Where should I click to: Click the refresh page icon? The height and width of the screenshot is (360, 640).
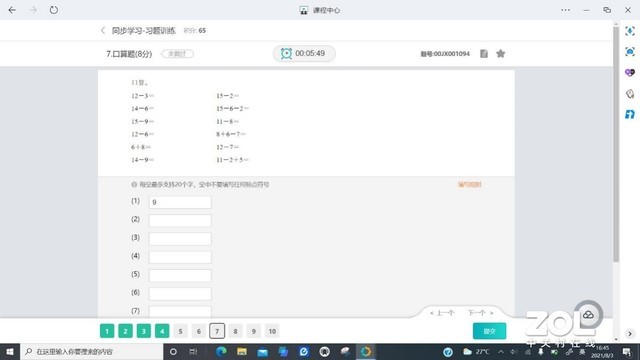[x=53, y=10]
